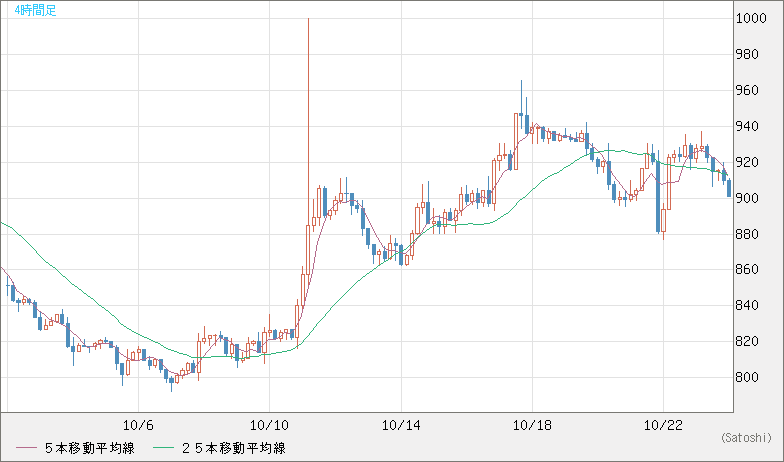Select the 10/10 date on x-axis
Image resolution: width=784 pixels, height=462 pixels.
tap(270, 424)
